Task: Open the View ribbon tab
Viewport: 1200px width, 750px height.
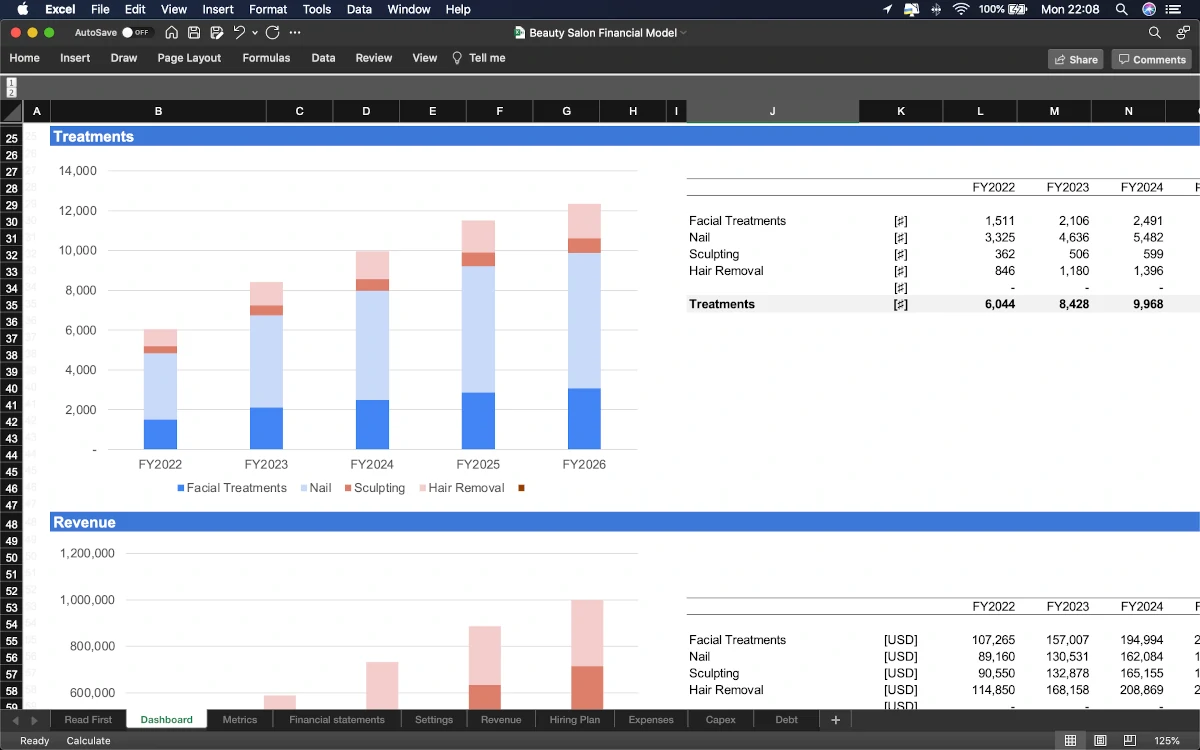Action: [425, 58]
